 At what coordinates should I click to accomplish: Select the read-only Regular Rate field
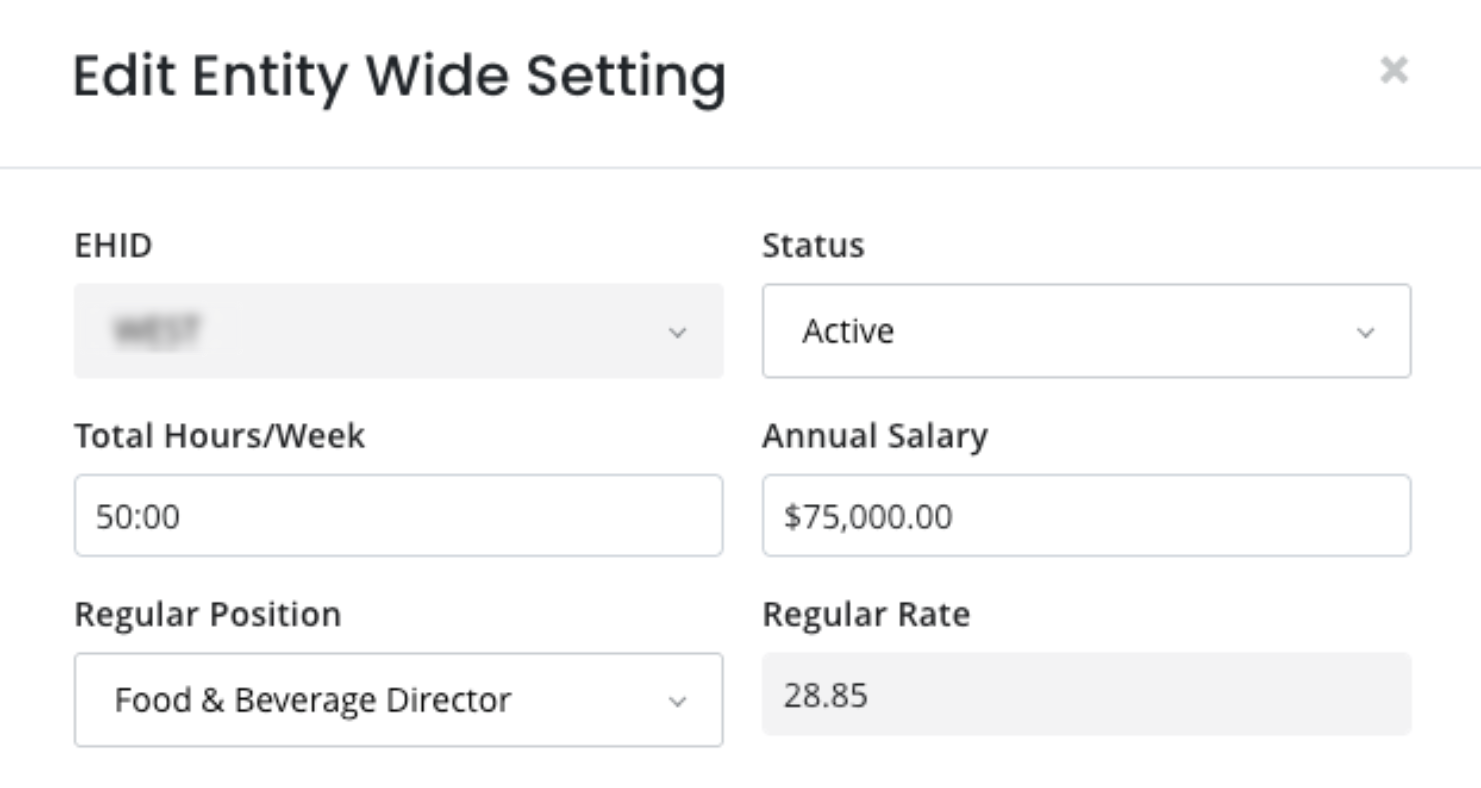[x=1085, y=695]
